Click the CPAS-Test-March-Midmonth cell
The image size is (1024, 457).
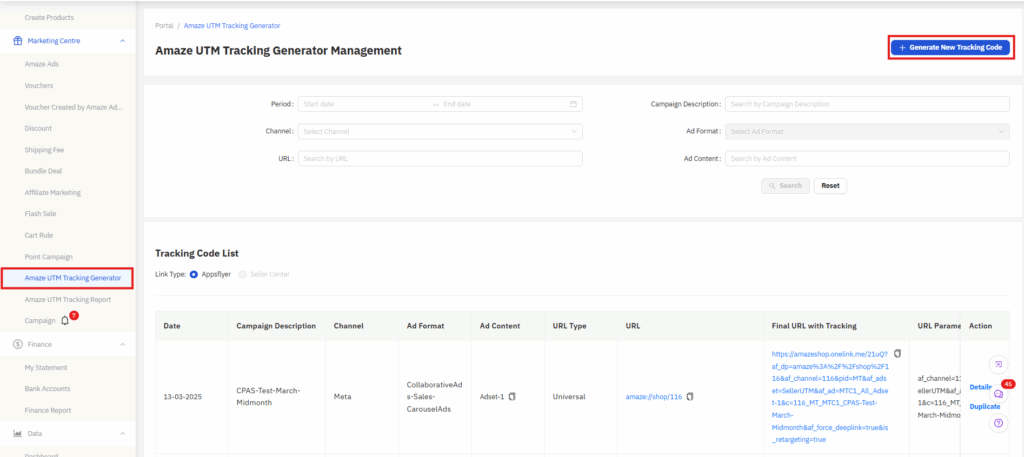click(267, 396)
